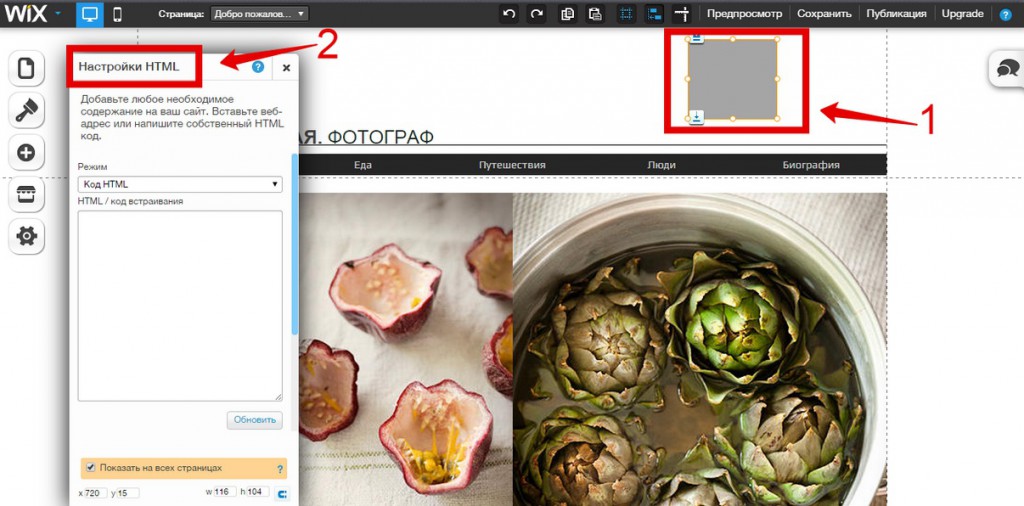Toggle 'Показать на всех страницах' checkbox

coord(91,468)
